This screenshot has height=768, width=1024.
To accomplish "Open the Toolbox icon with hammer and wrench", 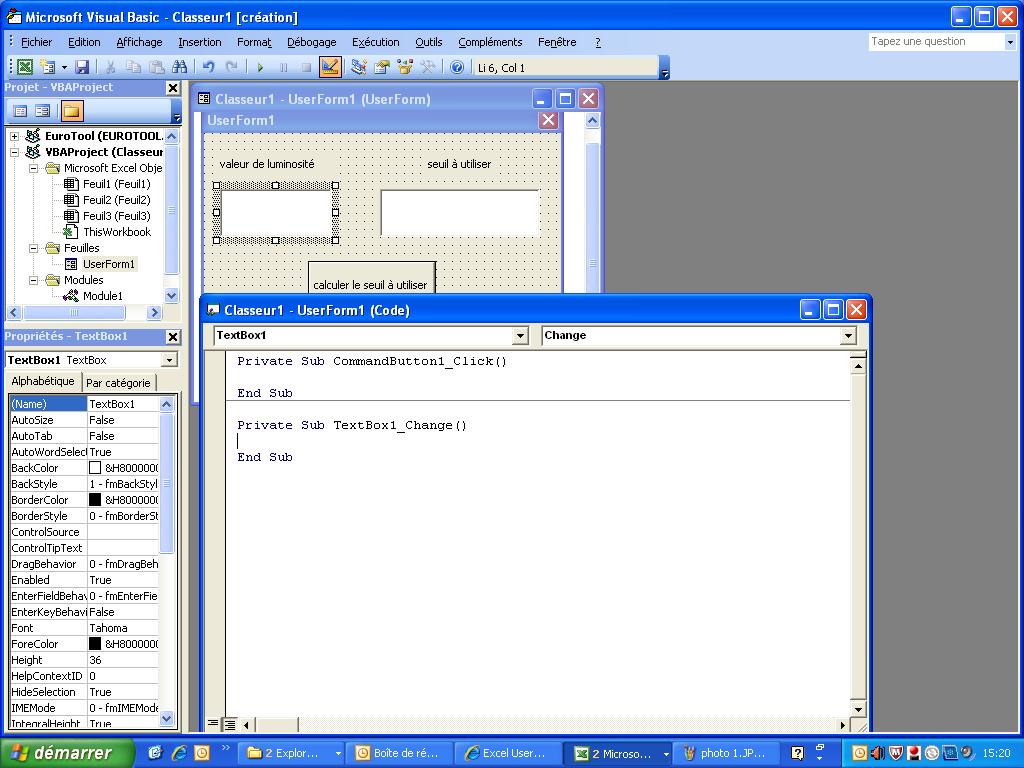I will point(427,67).
